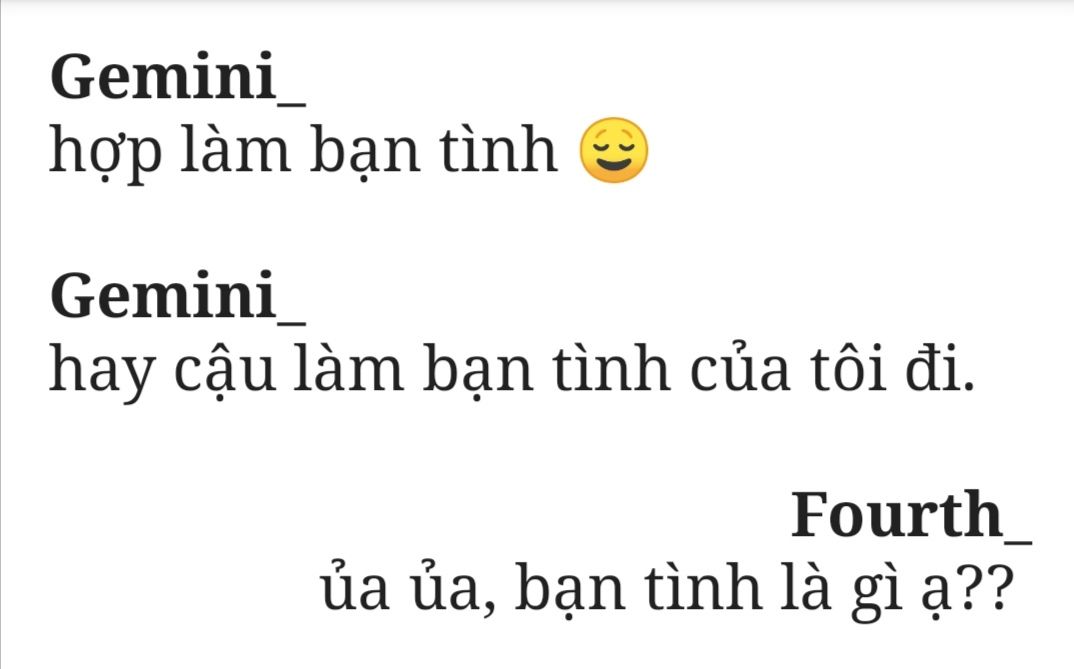The image size is (1074, 669).
Task: Click the word "đi." ending second message
Action: click(x=940, y=368)
